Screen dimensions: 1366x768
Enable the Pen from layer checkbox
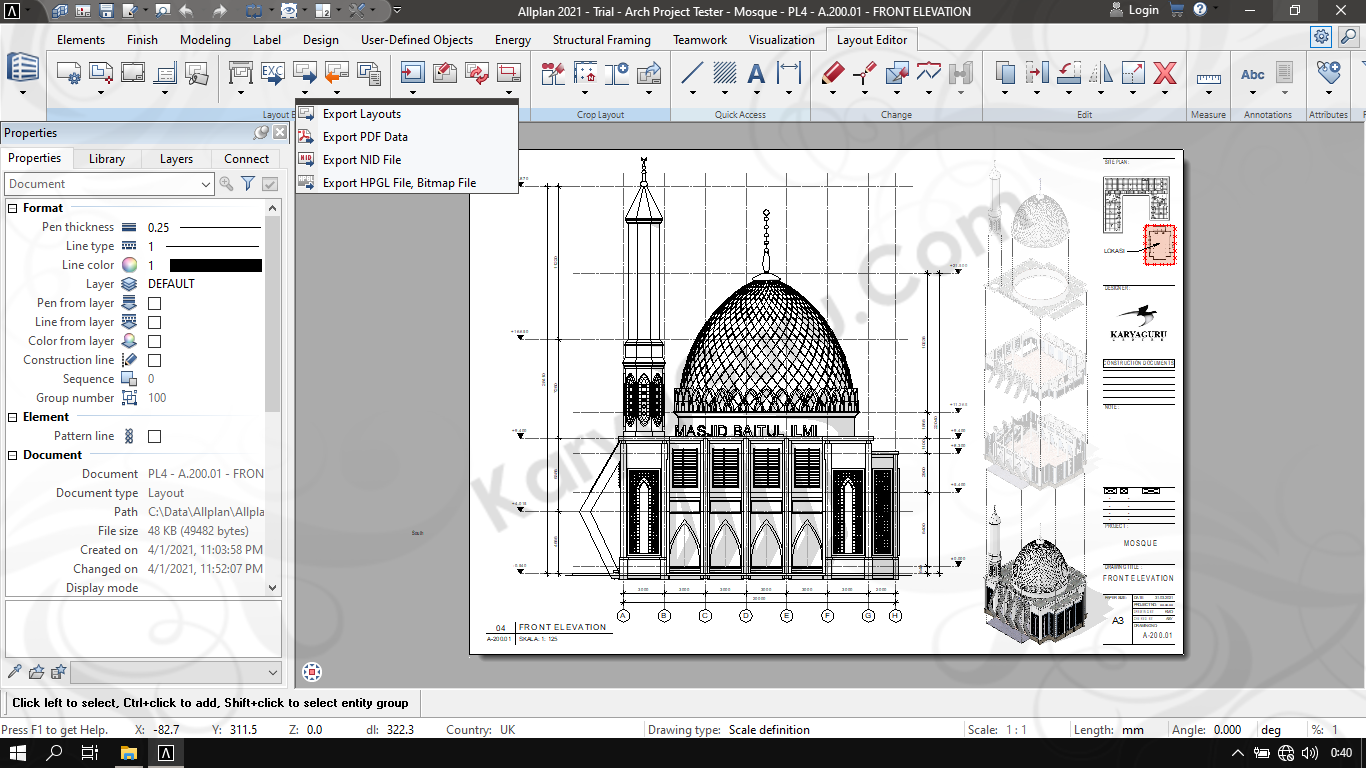(155, 303)
